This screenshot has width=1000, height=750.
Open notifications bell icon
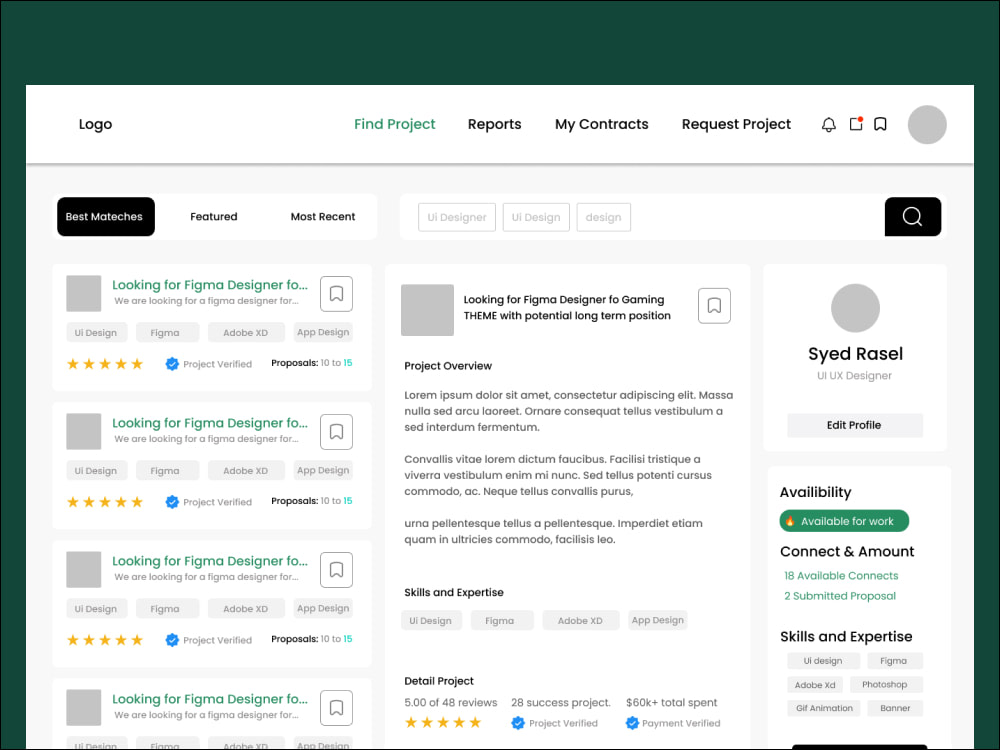(x=828, y=124)
